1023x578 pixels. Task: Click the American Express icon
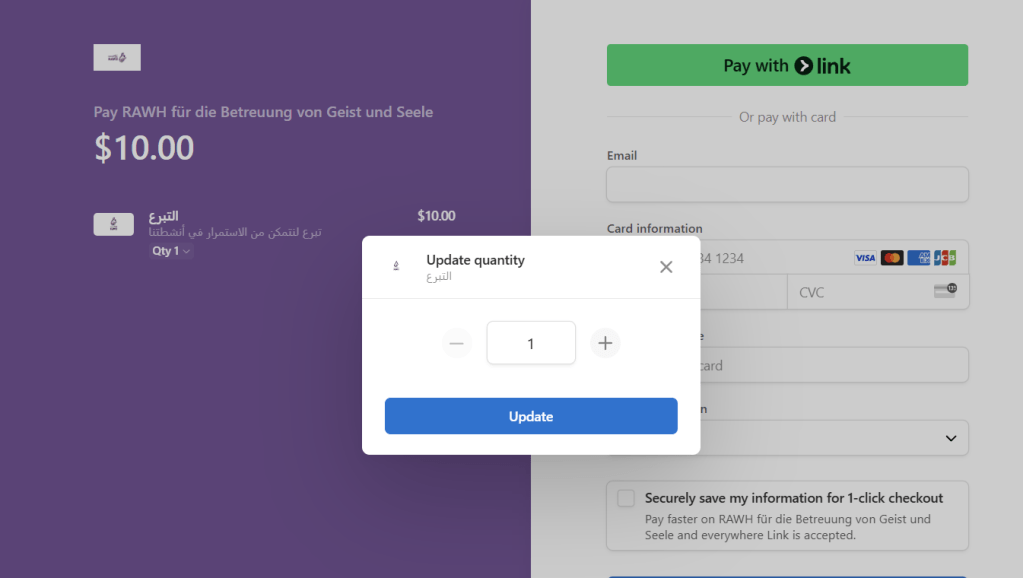coord(919,258)
